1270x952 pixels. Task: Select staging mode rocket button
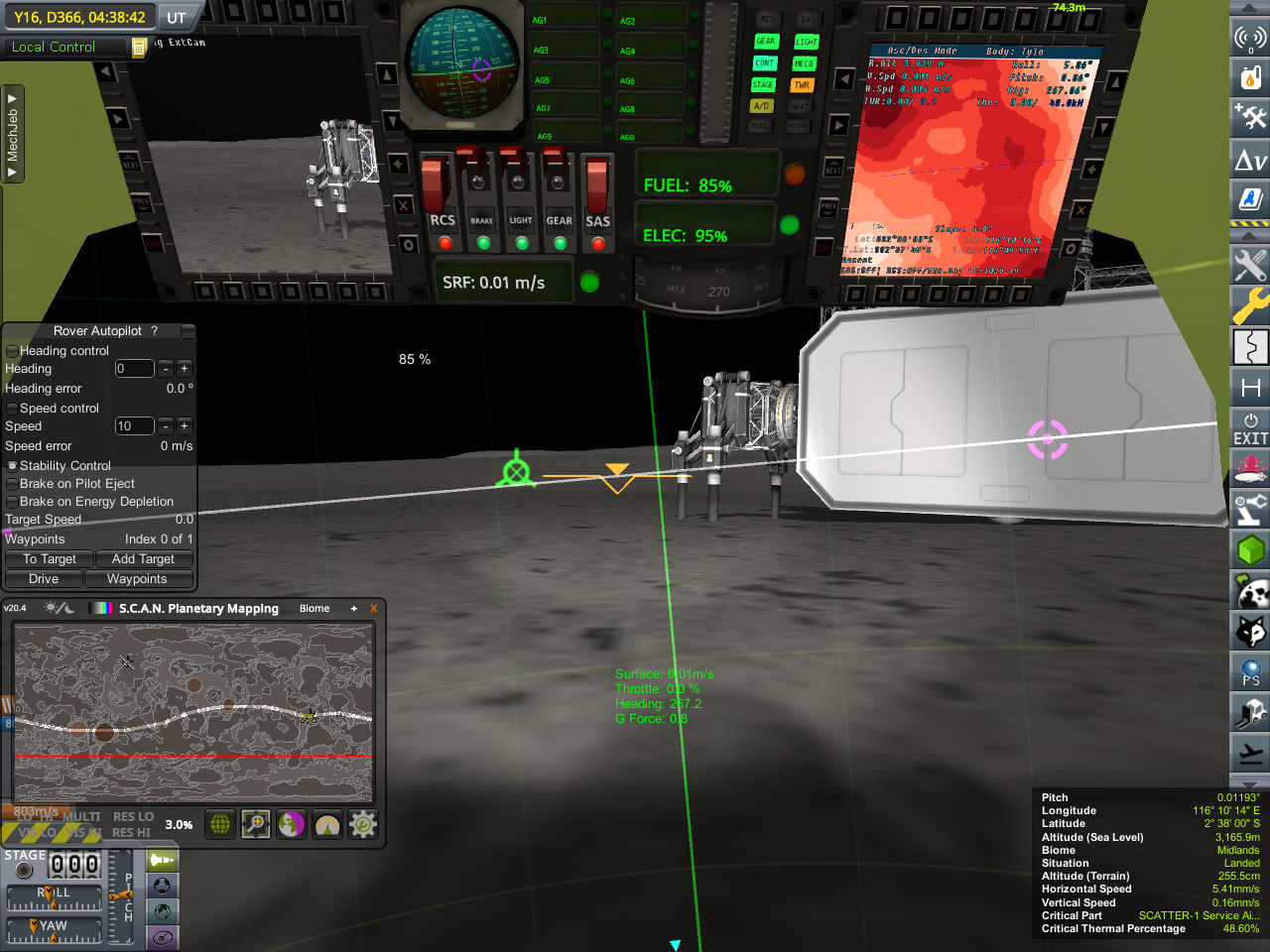(x=163, y=860)
